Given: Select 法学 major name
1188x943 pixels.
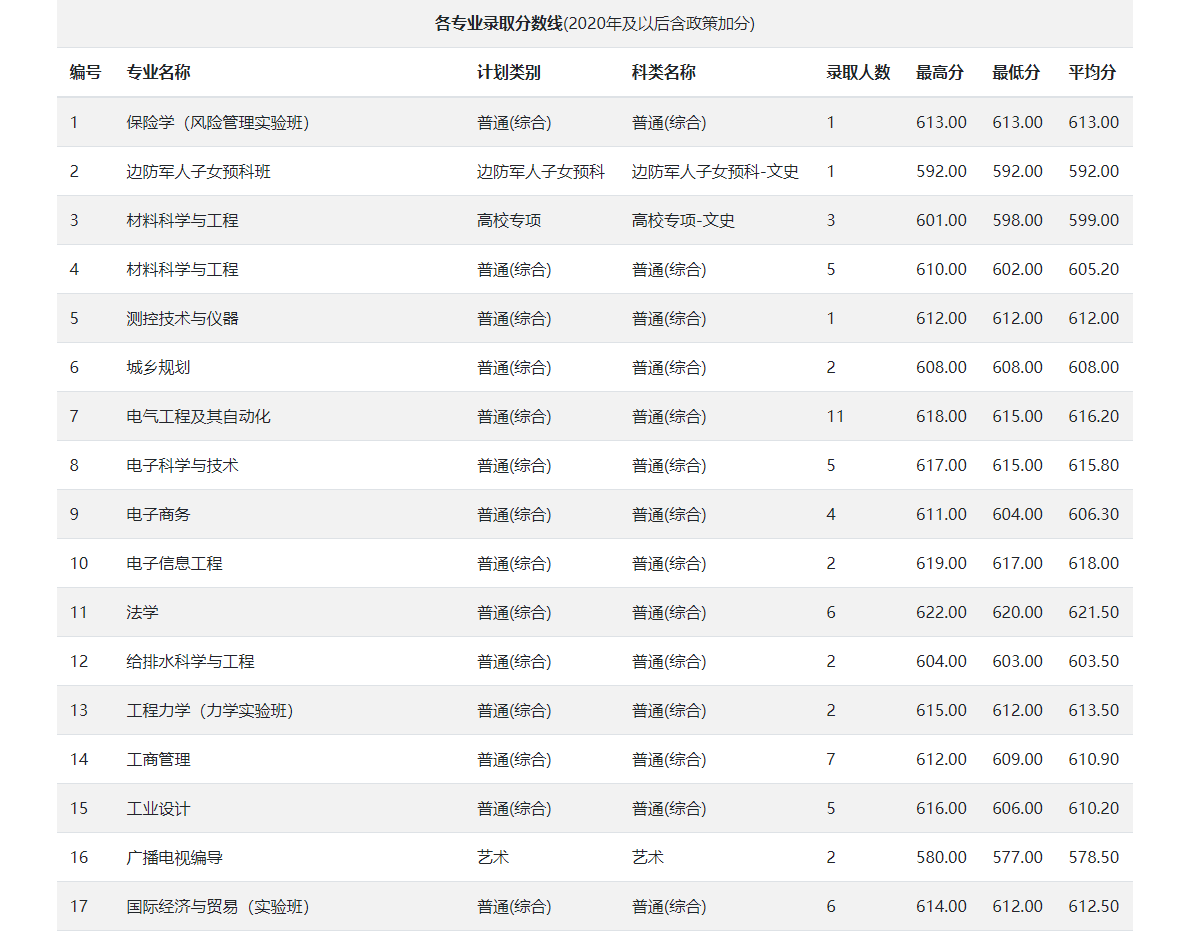Looking at the screenshot, I should (x=142, y=613).
